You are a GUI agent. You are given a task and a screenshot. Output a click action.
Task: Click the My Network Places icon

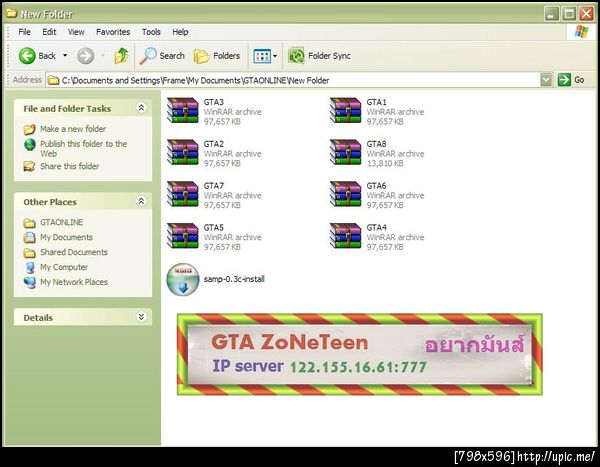click(29, 282)
